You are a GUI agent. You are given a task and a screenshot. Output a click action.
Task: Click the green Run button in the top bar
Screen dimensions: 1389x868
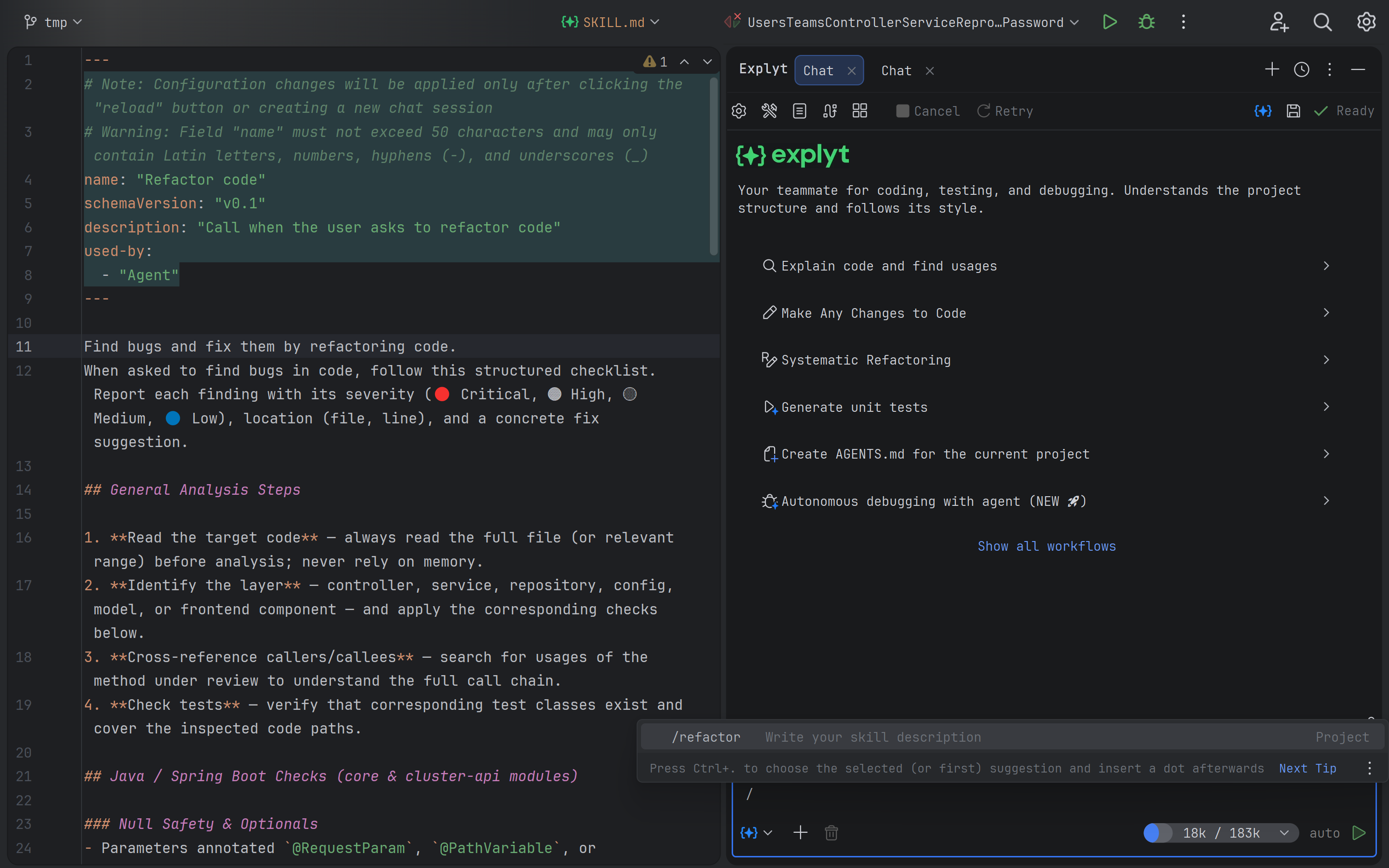click(x=1109, y=22)
